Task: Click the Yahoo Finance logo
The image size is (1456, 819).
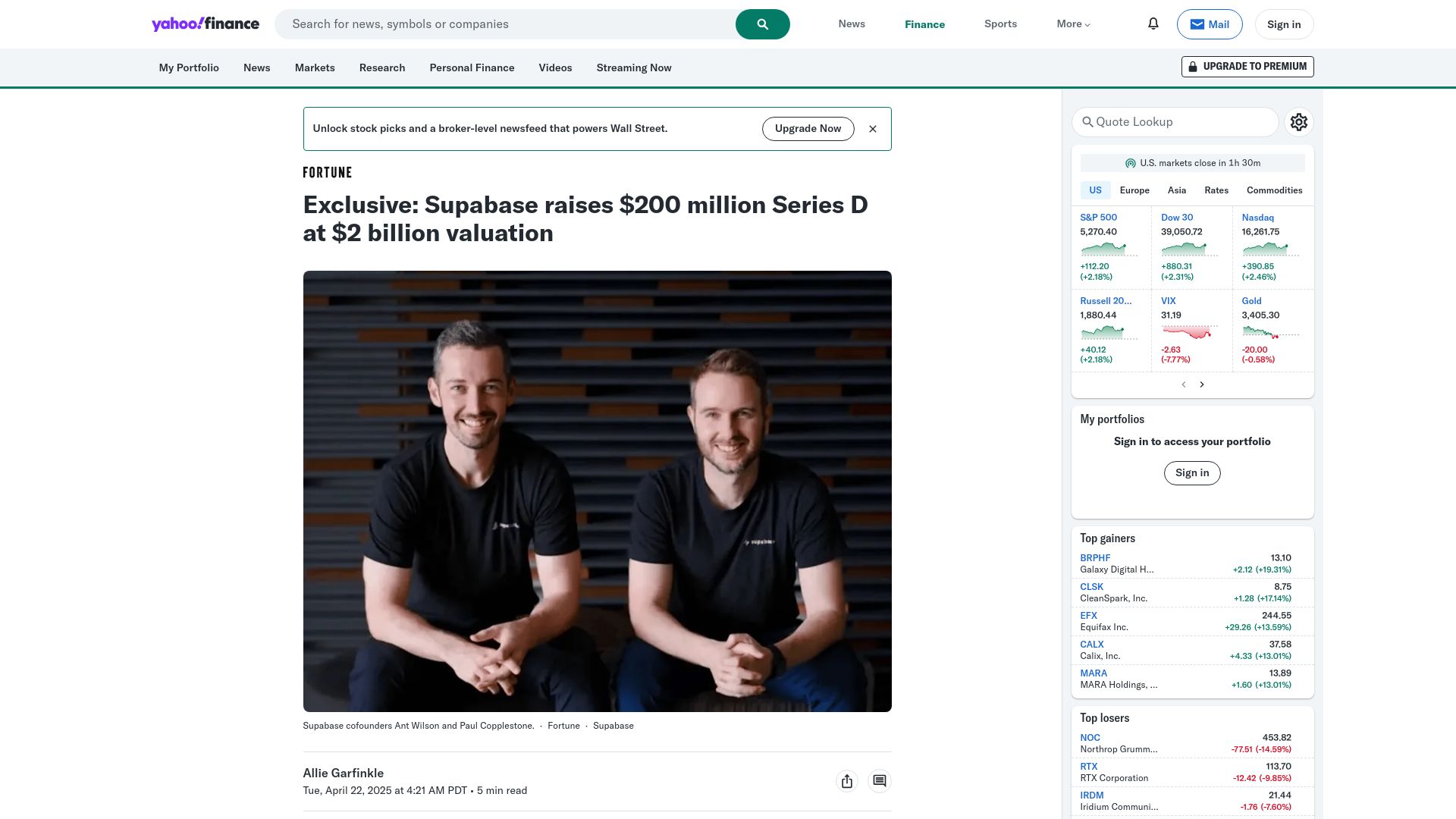Action: click(x=206, y=24)
